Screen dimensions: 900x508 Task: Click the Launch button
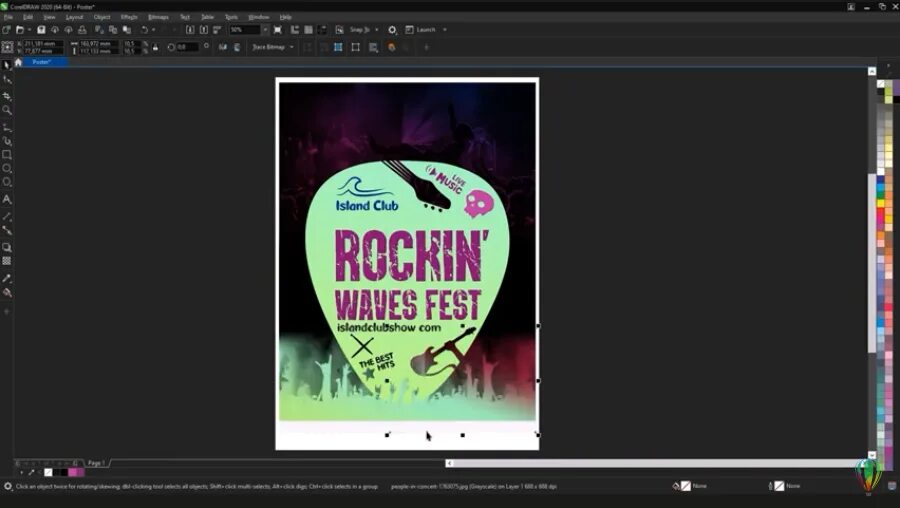pyautogui.click(x=426, y=29)
